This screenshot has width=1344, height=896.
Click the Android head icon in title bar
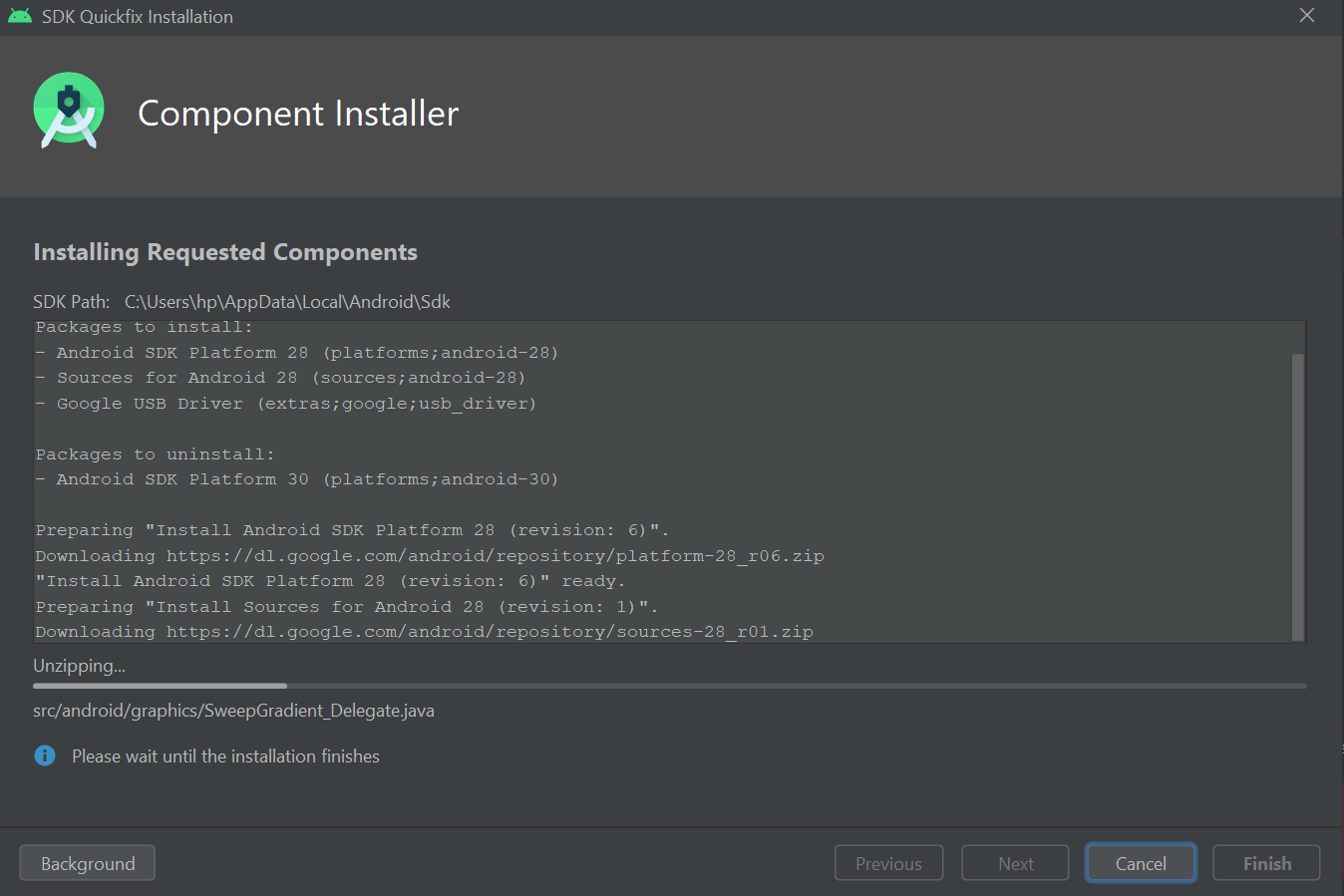point(20,16)
